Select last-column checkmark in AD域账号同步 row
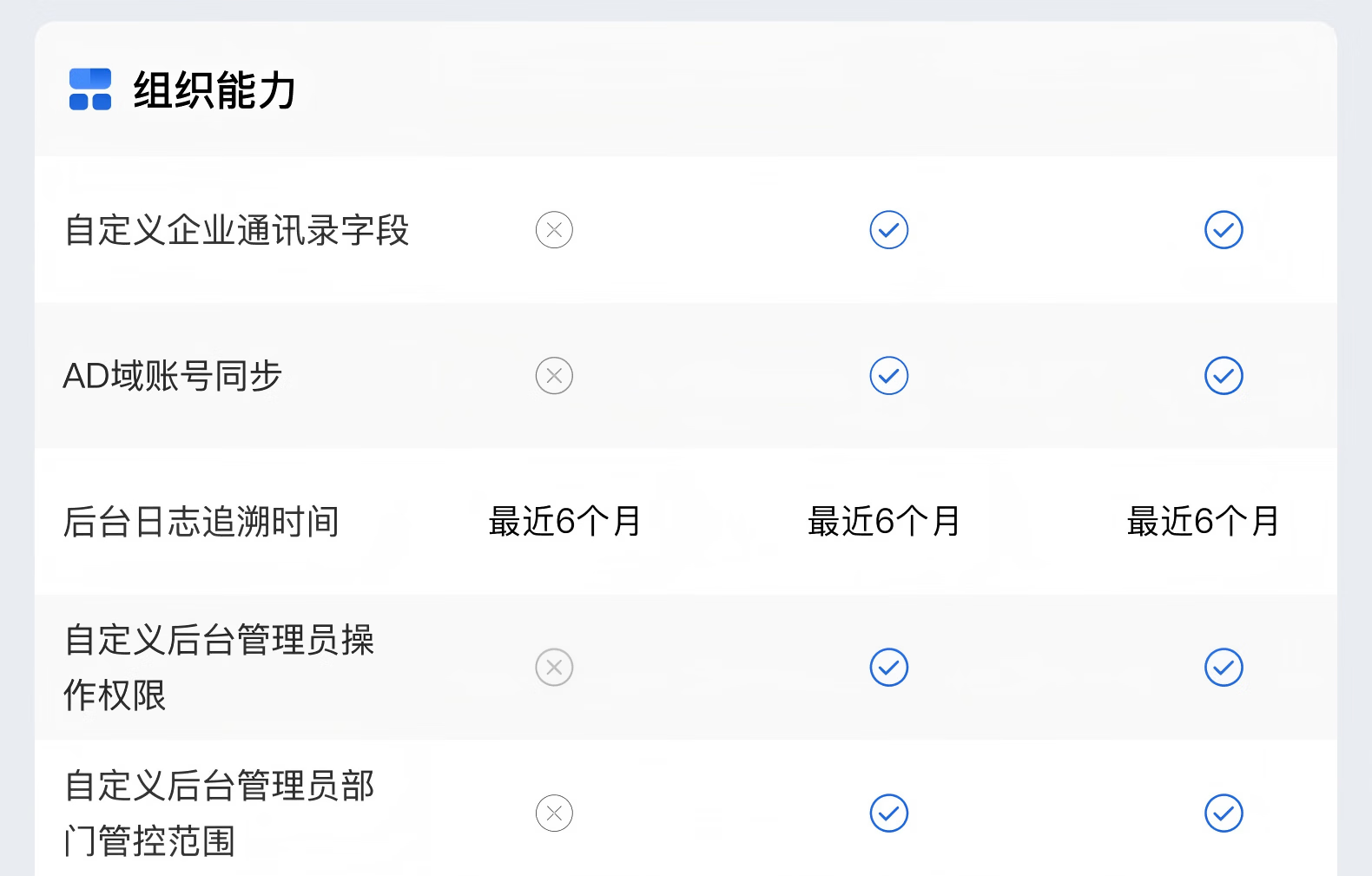The height and width of the screenshot is (876, 1372). coord(1224,376)
